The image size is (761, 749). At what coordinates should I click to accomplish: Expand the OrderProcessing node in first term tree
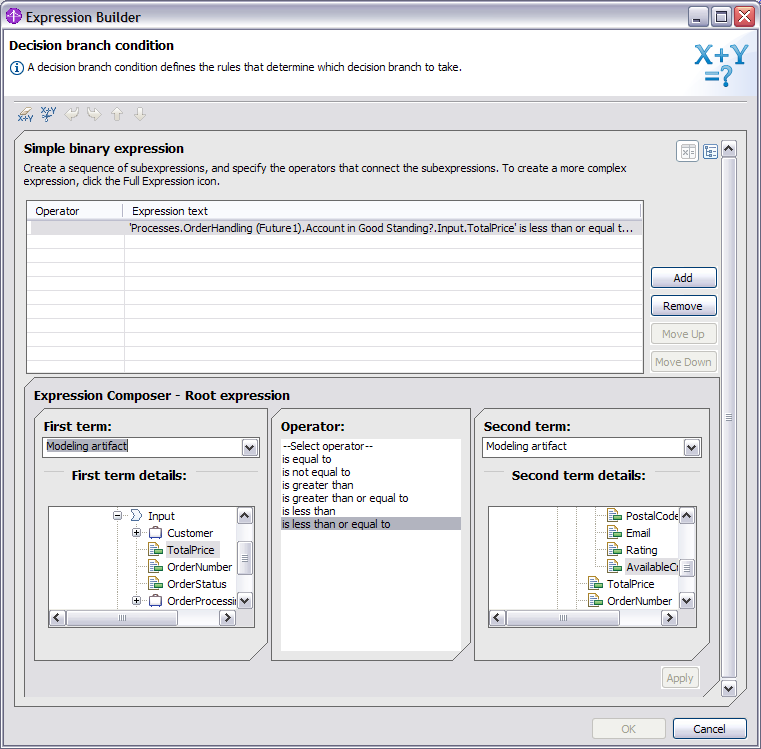pyautogui.click(x=136, y=601)
